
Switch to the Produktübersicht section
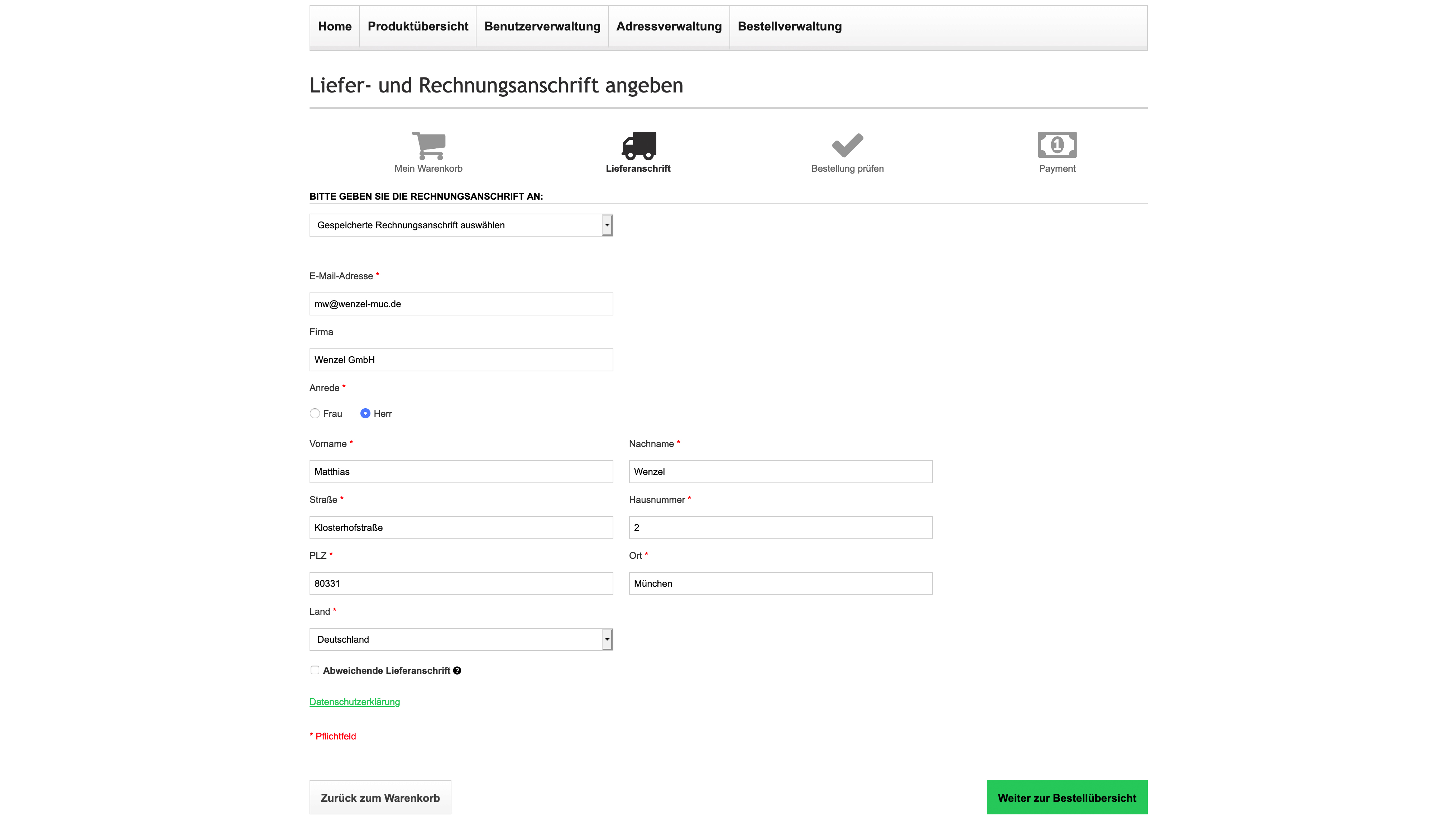[x=418, y=26]
